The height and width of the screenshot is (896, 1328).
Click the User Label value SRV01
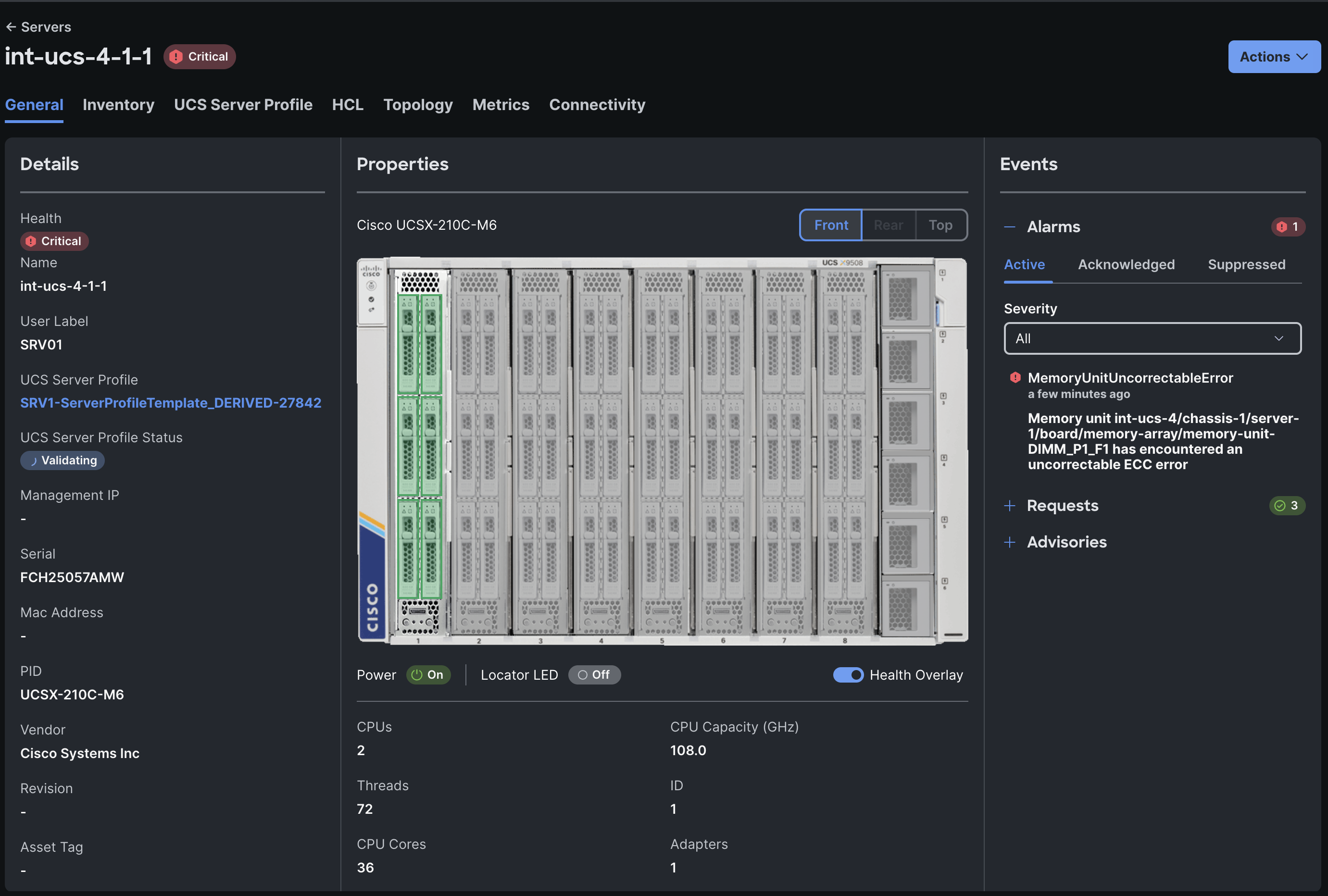click(x=41, y=345)
